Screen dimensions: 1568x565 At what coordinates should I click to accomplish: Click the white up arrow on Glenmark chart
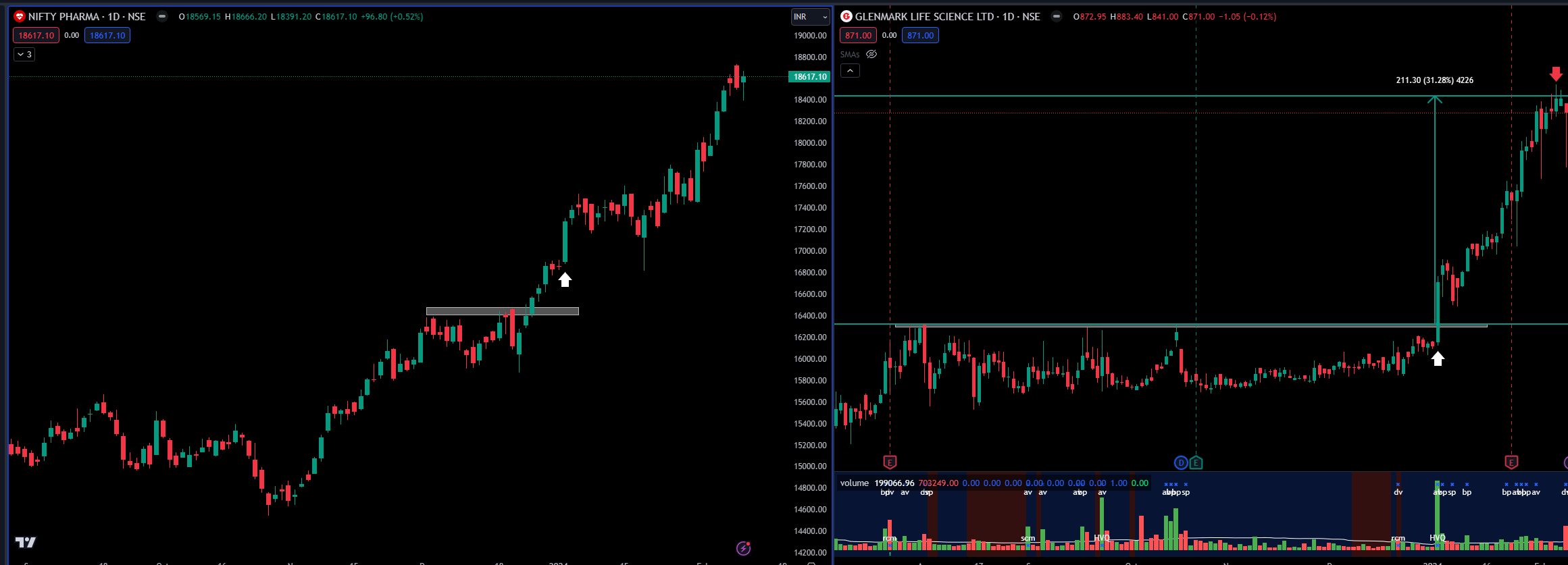(1438, 358)
